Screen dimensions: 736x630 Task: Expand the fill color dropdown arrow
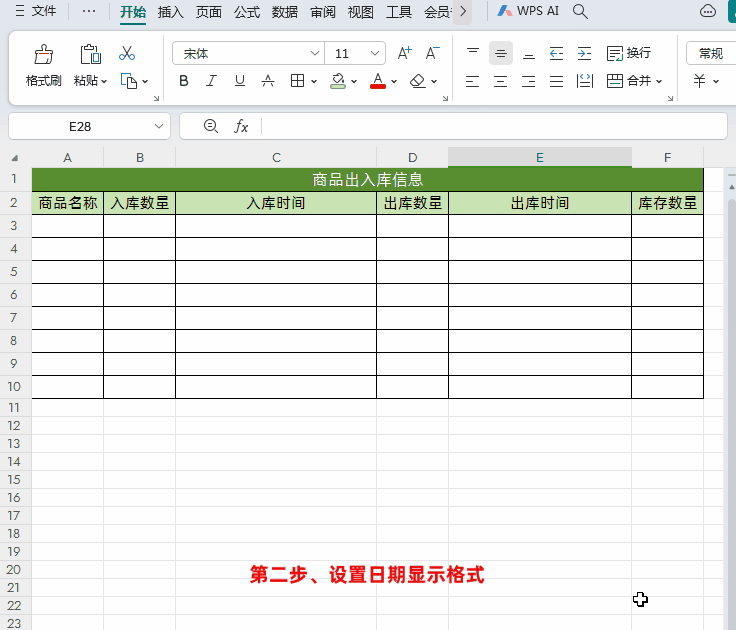[x=354, y=81]
